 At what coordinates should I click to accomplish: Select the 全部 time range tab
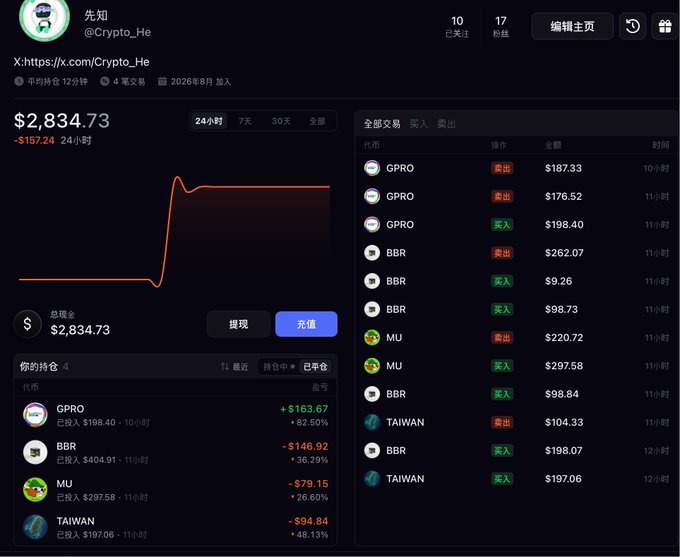coord(317,121)
